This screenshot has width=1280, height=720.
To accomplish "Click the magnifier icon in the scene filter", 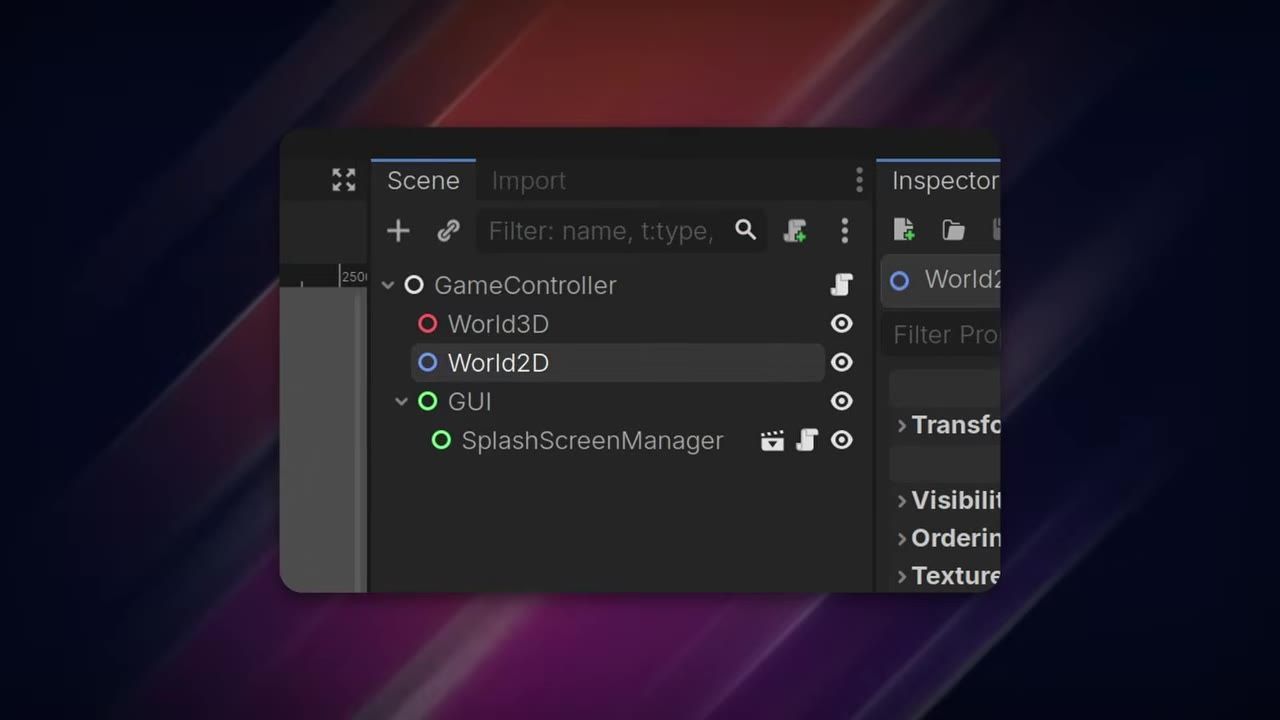I will [745, 230].
